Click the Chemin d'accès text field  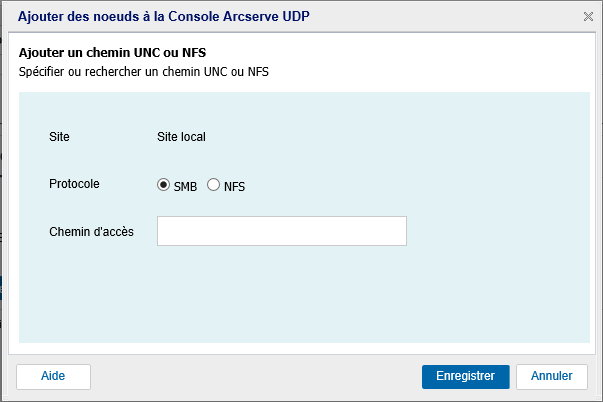[x=282, y=231]
